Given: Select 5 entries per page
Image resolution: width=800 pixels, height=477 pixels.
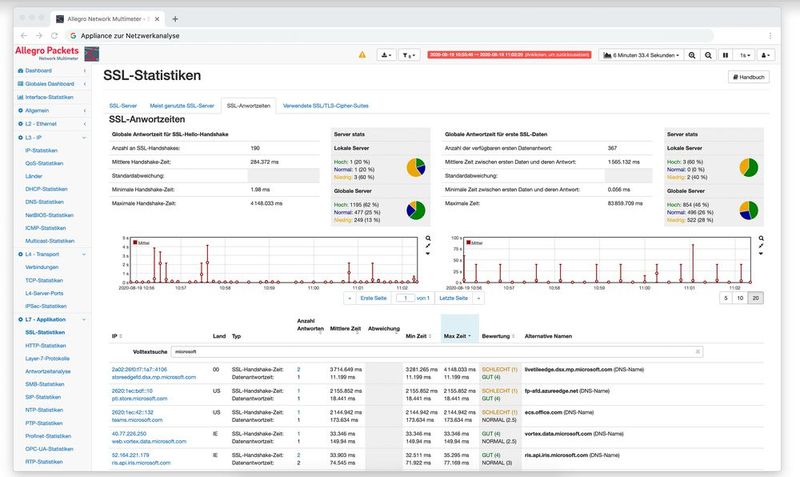Looking at the screenshot, I should [x=725, y=298].
